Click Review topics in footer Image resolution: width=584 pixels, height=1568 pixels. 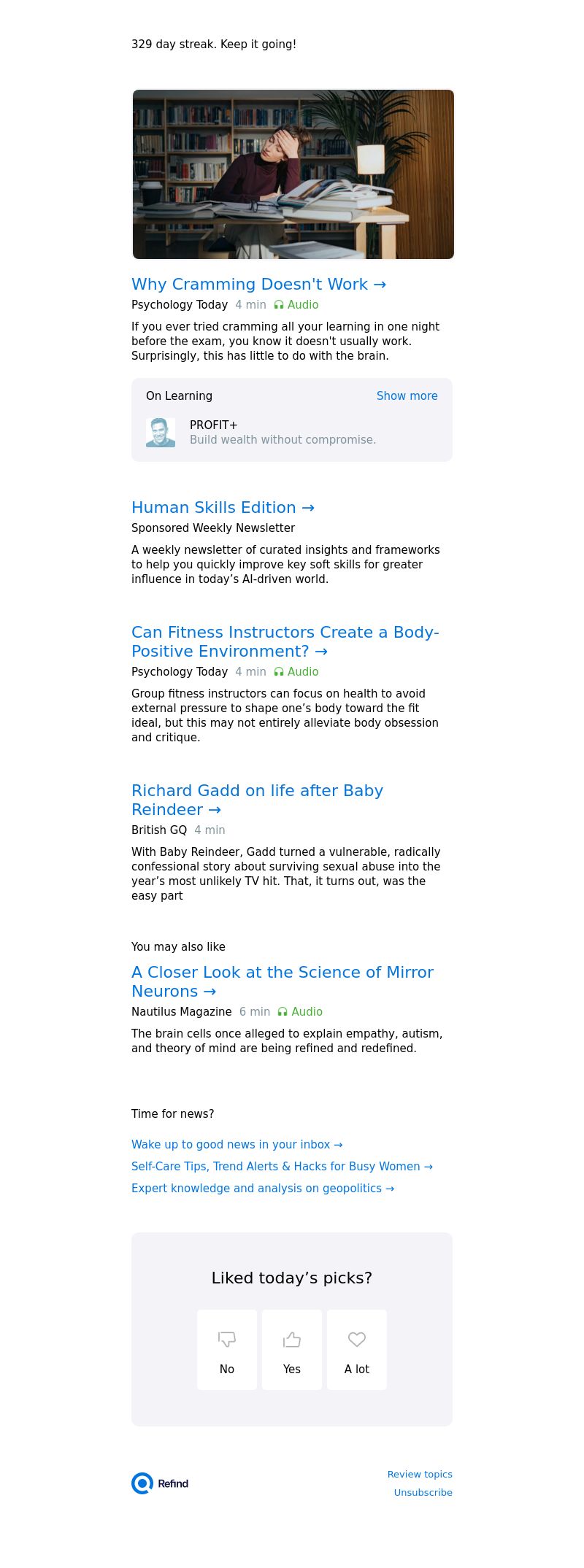(x=420, y=1474)
